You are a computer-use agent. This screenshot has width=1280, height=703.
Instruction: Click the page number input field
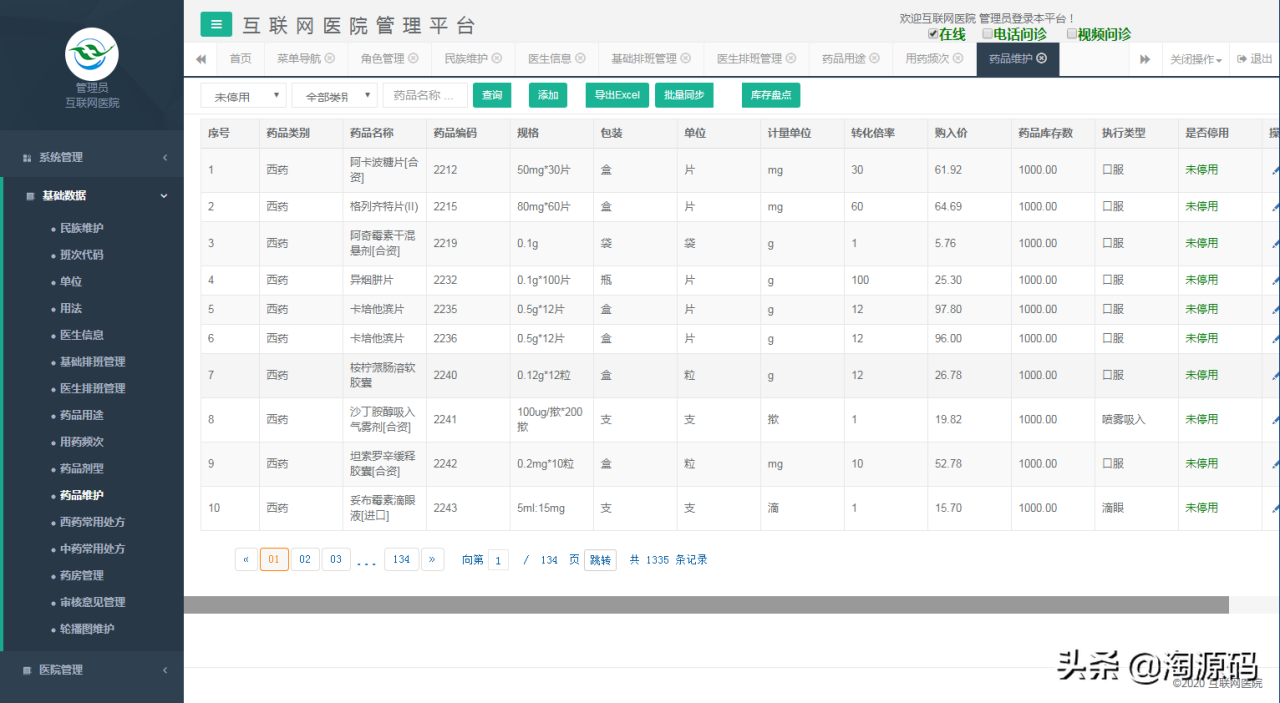498,560
